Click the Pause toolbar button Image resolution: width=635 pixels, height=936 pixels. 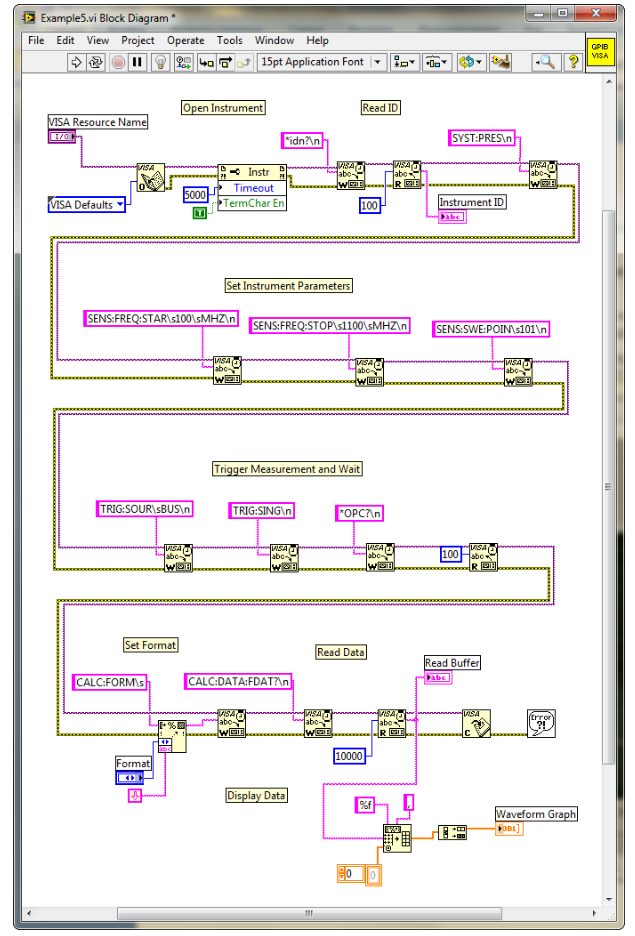click(x=137, y=62)
